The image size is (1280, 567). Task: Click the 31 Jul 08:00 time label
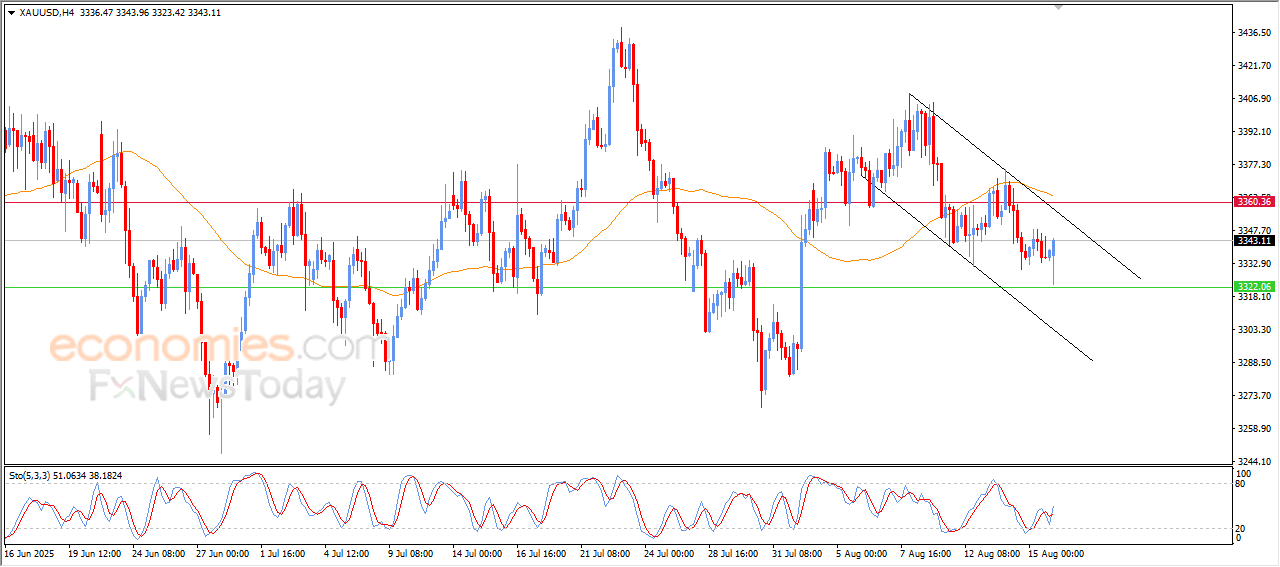click(x=797, y=553)
